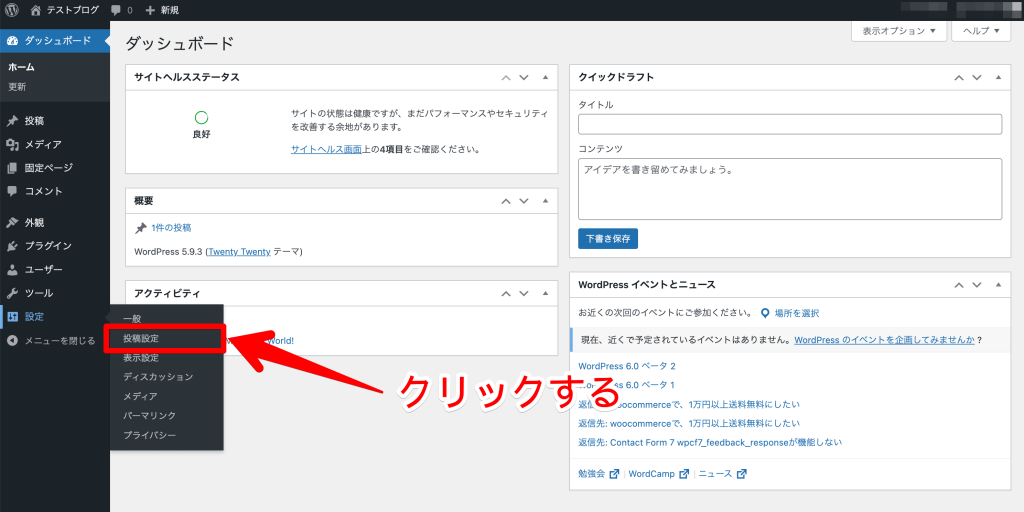Collapse the WordPress イベントとニュース panel
This screenshot has height=512, width=1024.
[998, 285]
